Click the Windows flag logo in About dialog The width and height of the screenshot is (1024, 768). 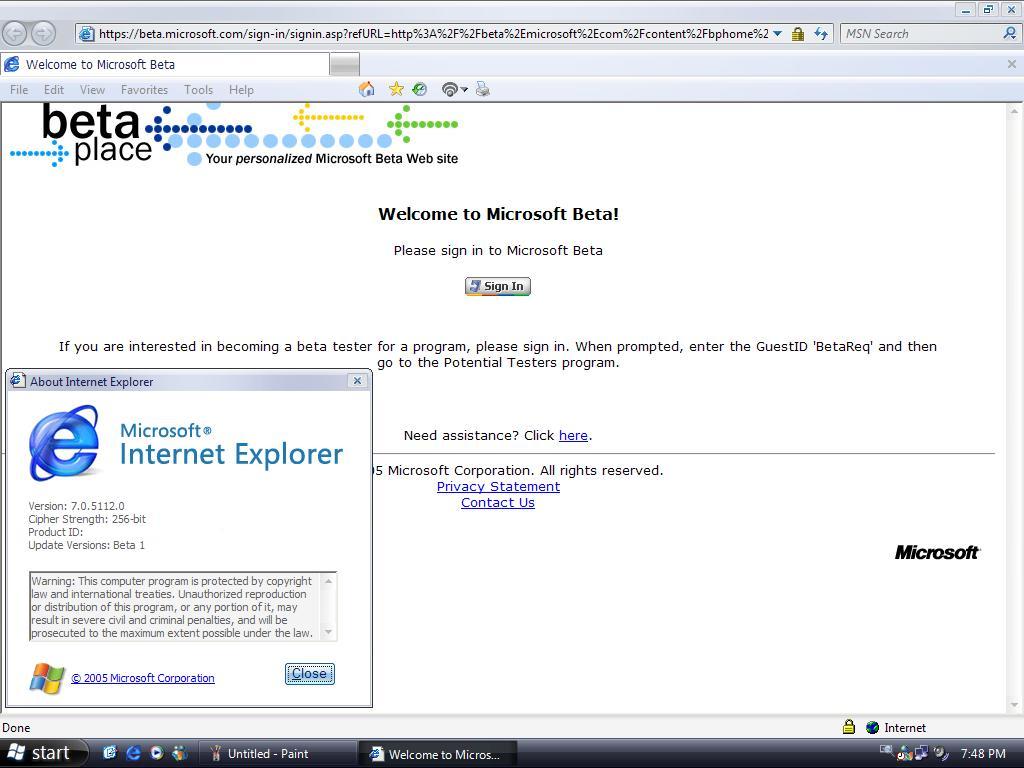coord(47,678)
